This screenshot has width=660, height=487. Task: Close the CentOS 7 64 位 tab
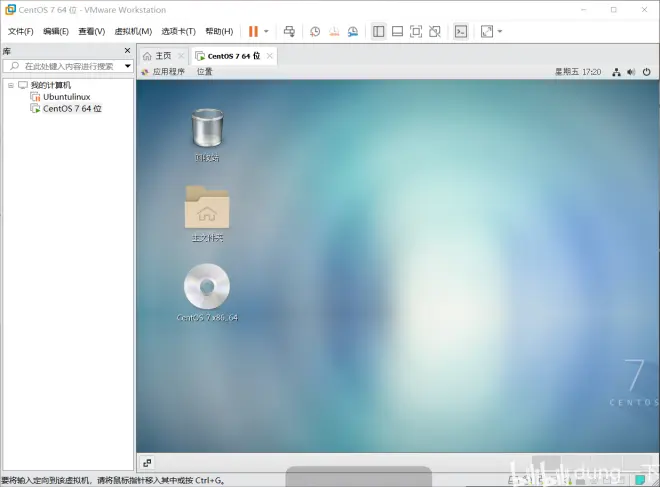point(270,56)
